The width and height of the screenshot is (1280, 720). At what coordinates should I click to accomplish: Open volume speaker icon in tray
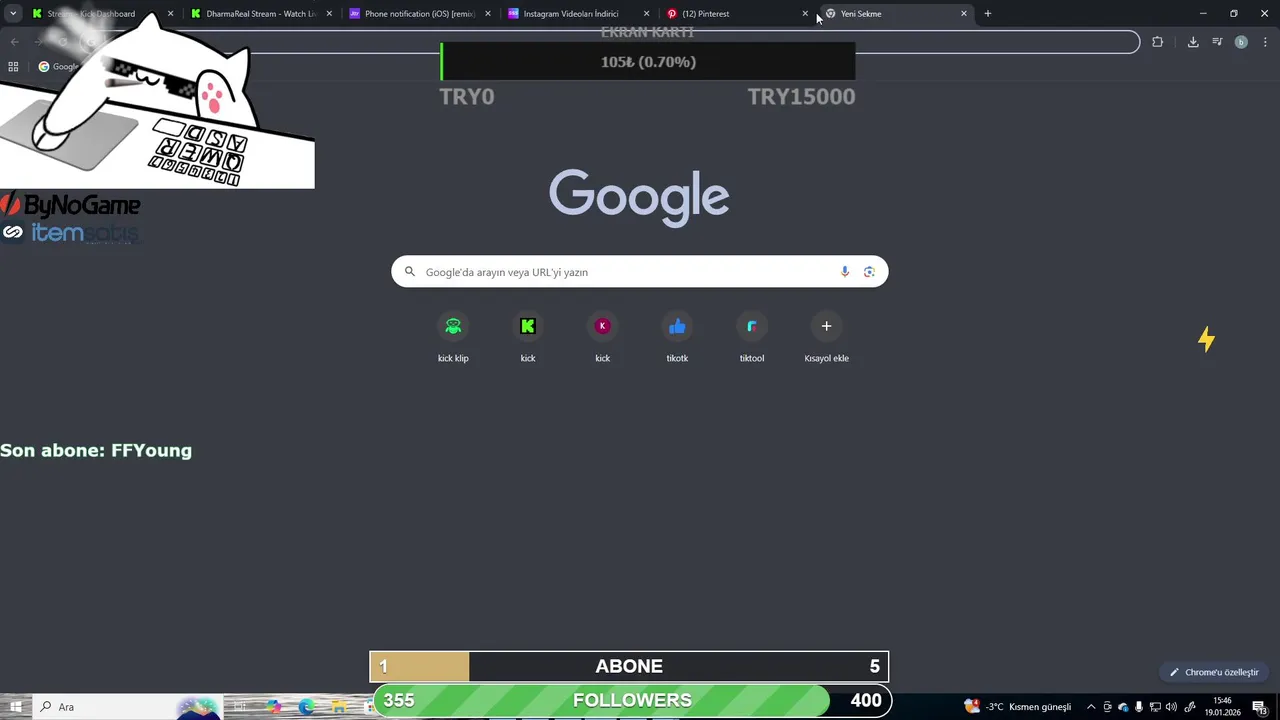(x=1171, y=707)
